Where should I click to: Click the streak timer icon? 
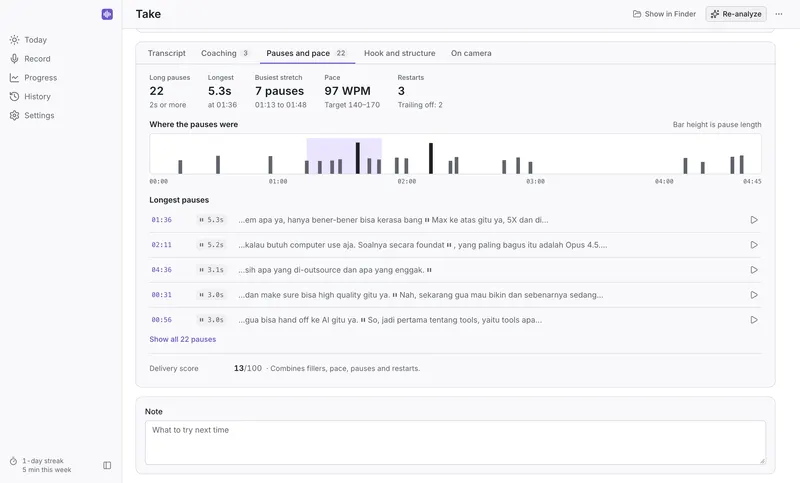coord(13,461)
